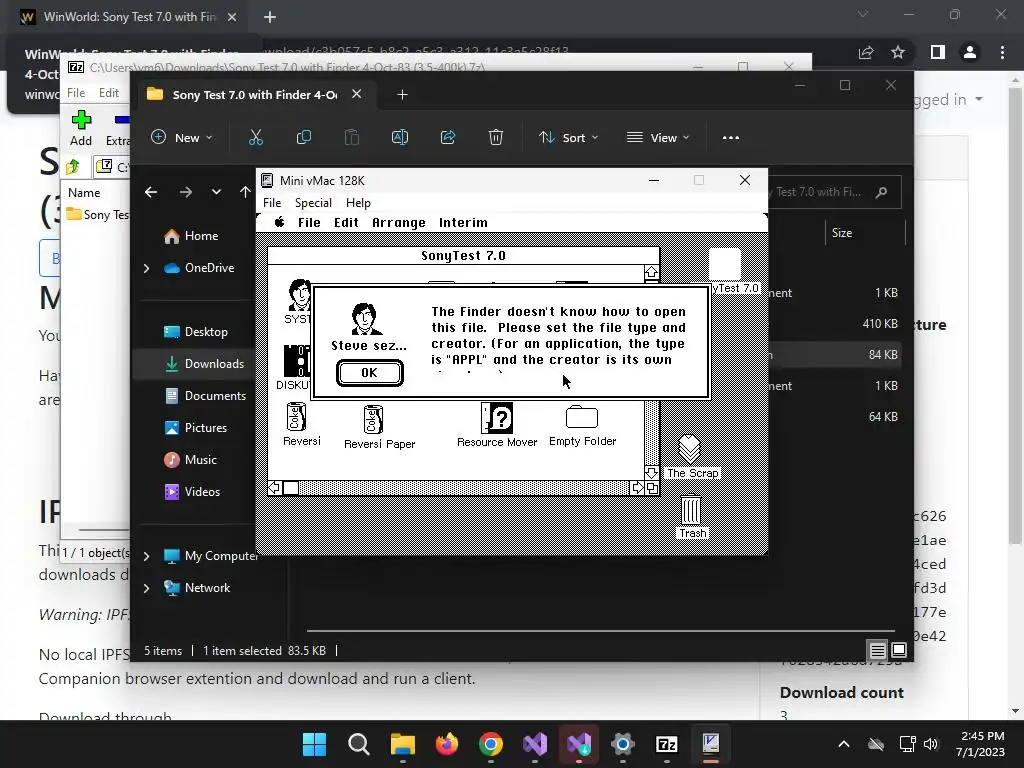Click the Up directory arrow in File Explorer
Screen dimensions: 1024x768
(x=245, y=192)
